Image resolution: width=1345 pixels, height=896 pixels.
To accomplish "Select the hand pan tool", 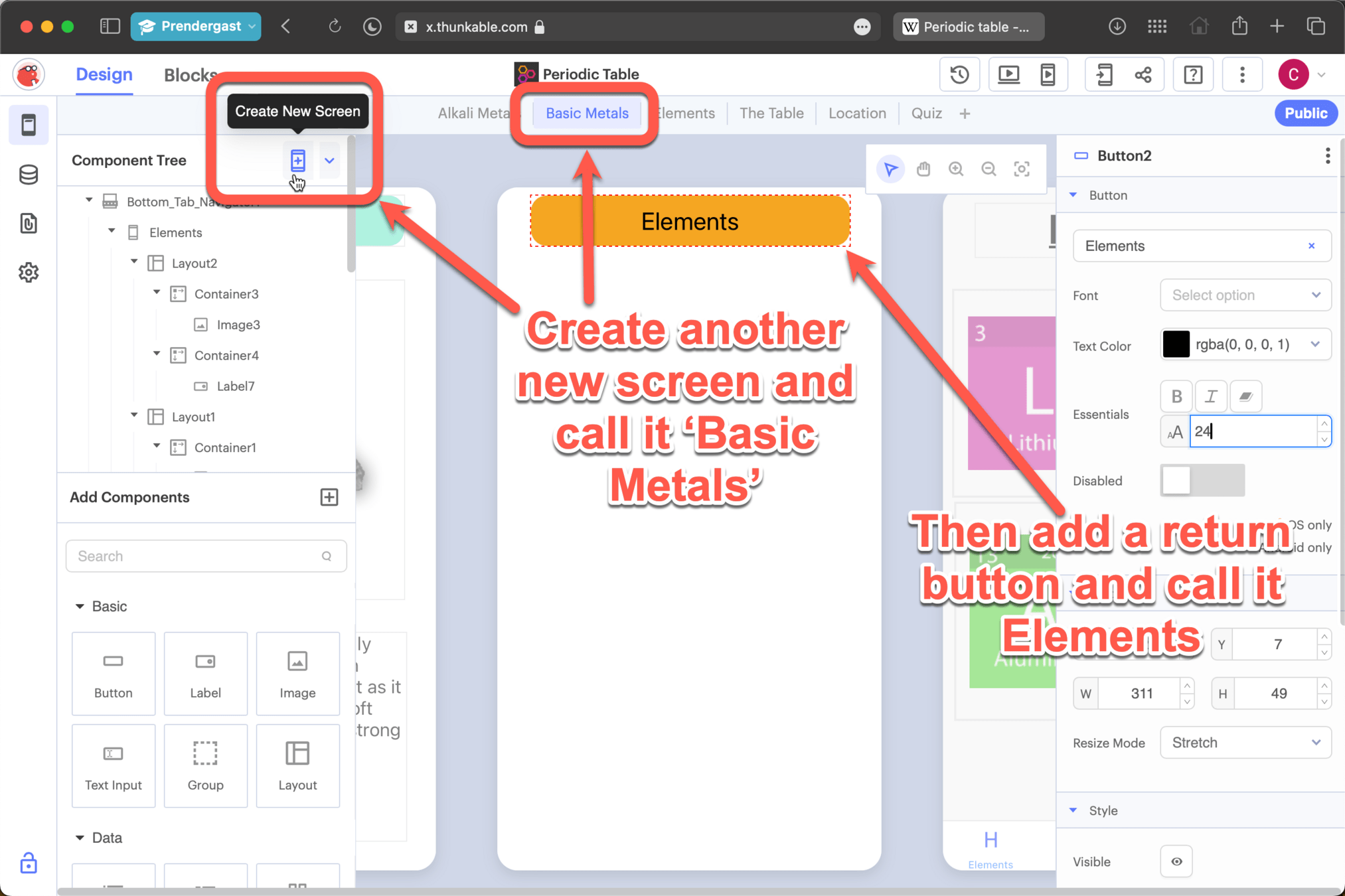I will (923, 169).
